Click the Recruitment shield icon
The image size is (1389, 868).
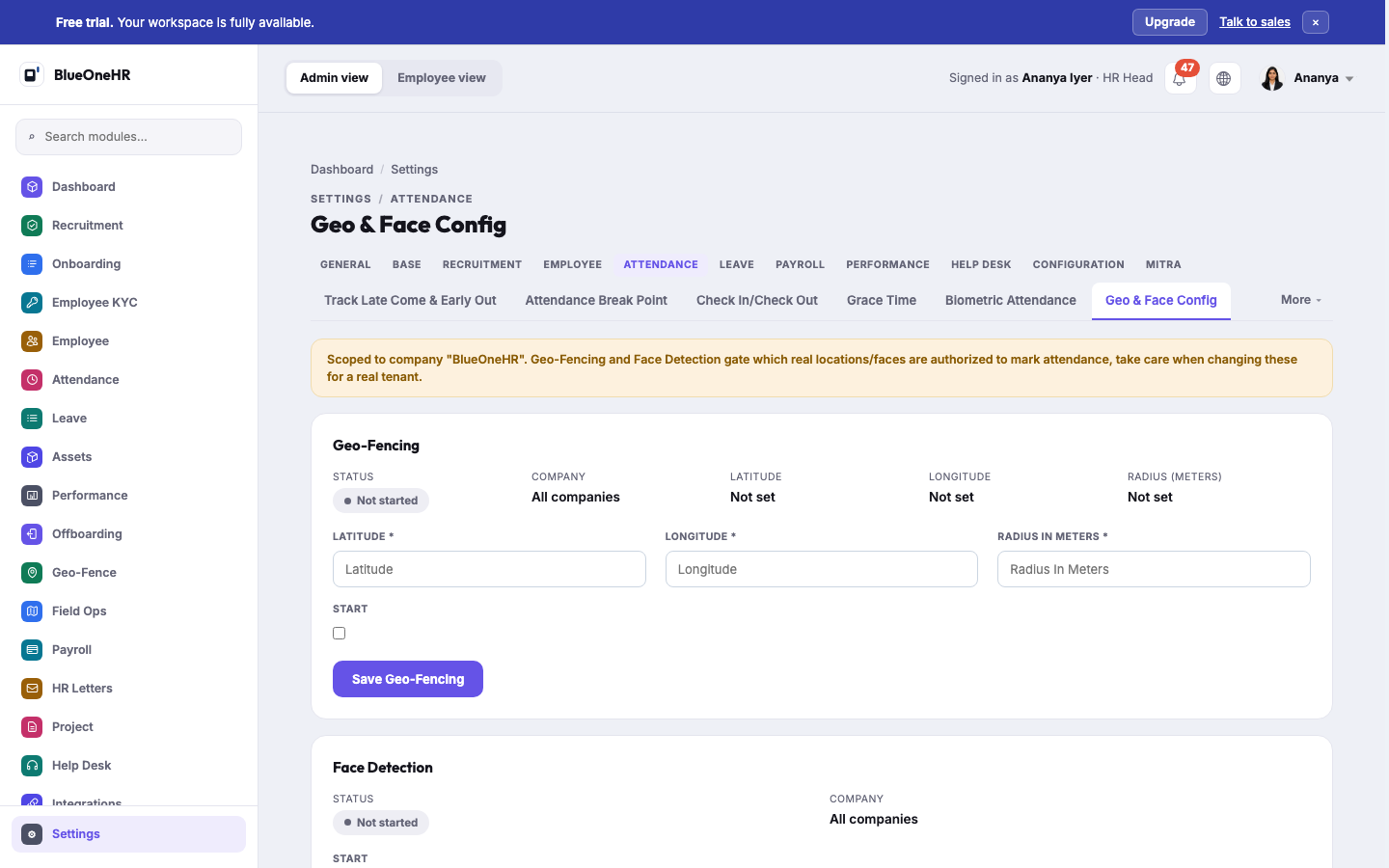(32, 226)
